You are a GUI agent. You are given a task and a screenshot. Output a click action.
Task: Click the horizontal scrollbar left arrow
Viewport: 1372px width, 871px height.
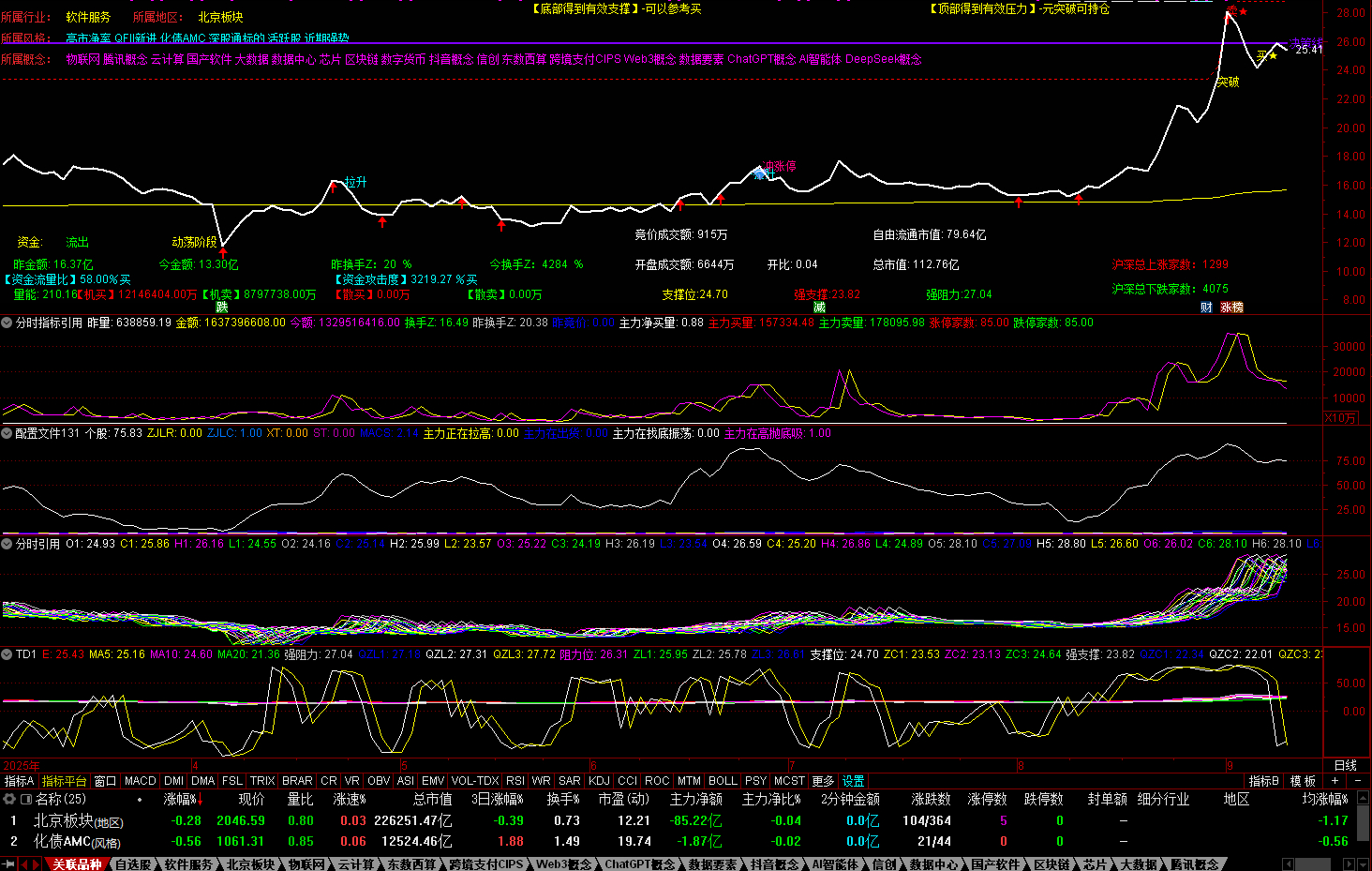click(1289, 864)
